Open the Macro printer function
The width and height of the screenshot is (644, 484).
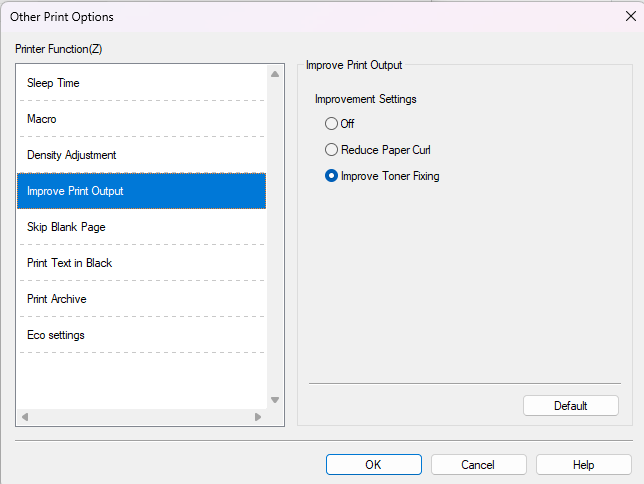pyautogui.click(x=42, y=119)
